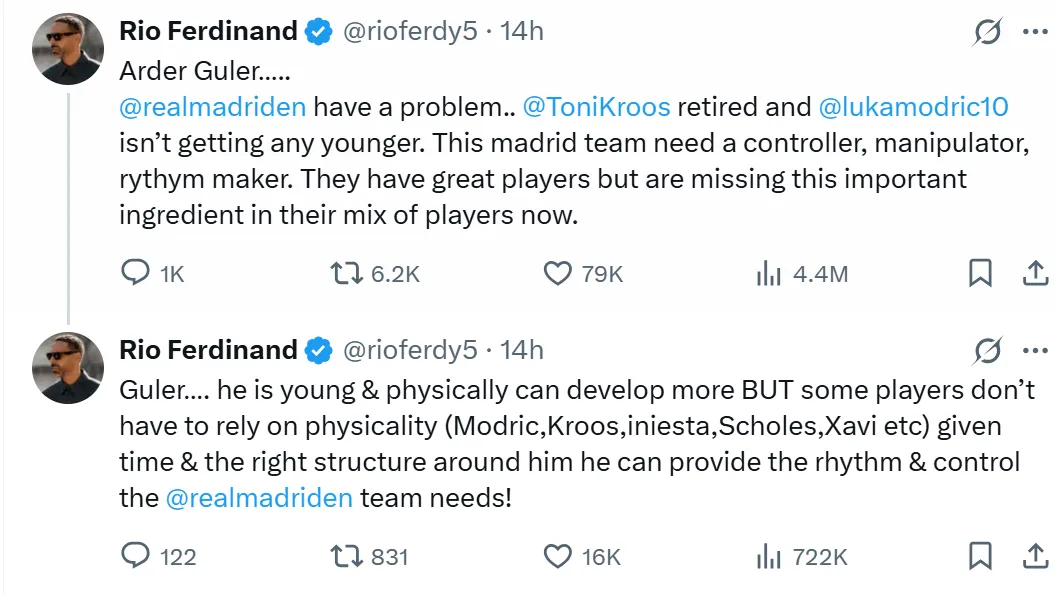
Task: Share the second tweet via upload icon
Action: tap(1035, 556)
